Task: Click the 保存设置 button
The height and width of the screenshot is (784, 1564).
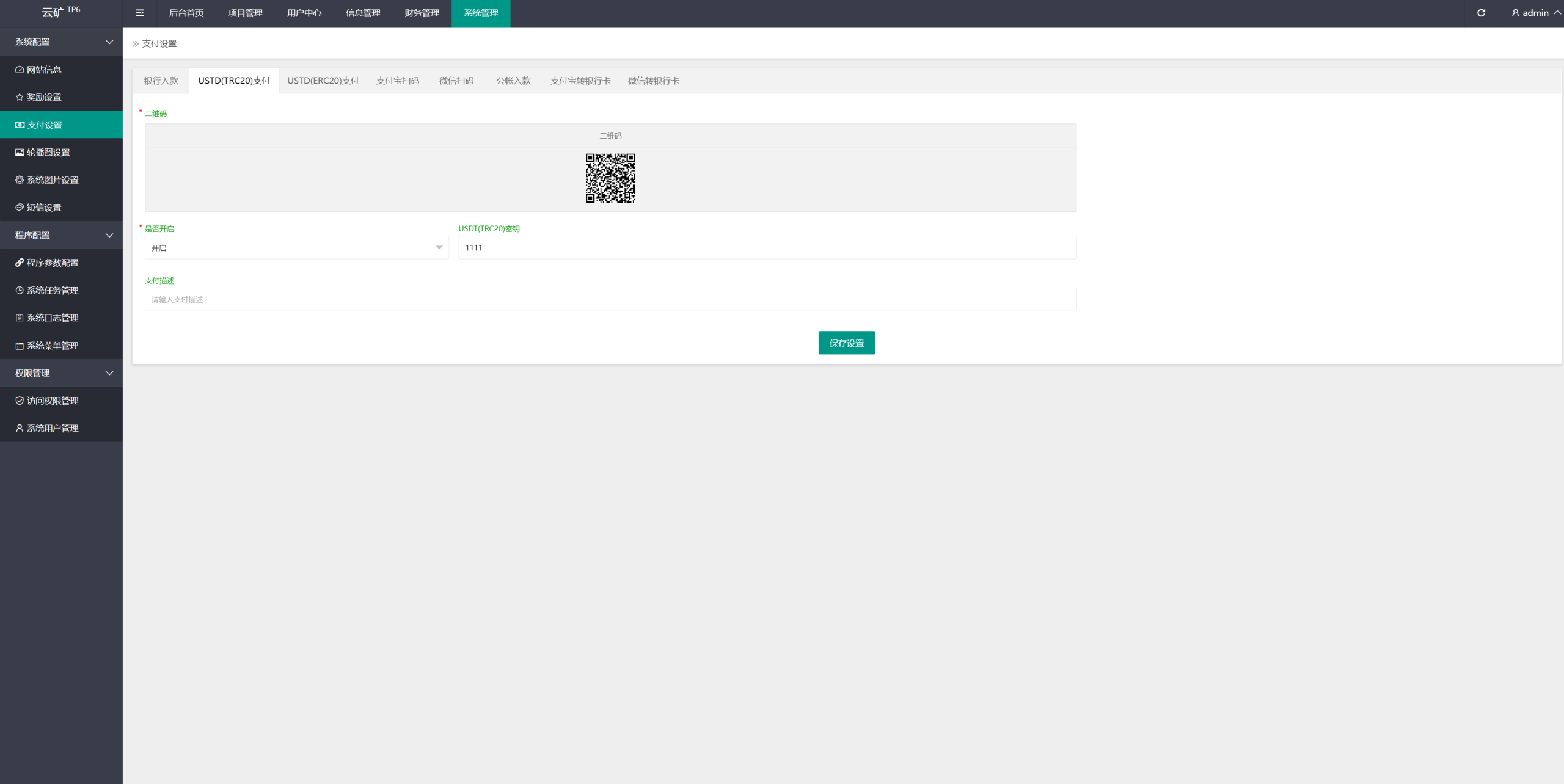Action: click(x=846, y=343)
